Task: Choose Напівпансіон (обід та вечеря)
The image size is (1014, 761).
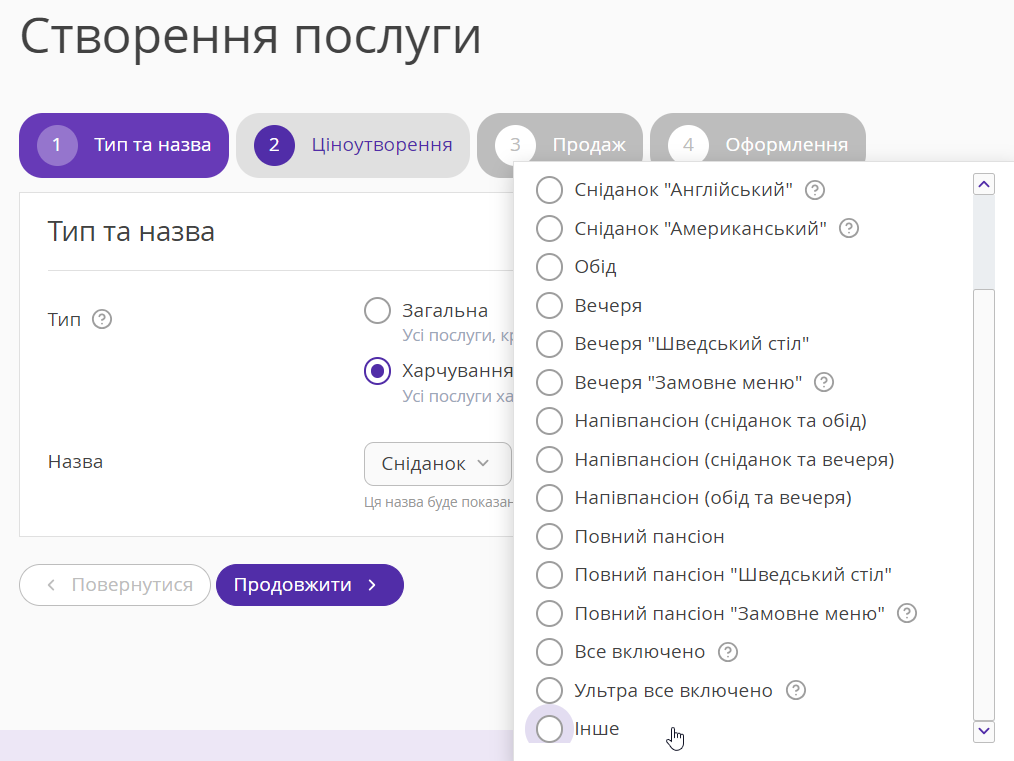Action: (549, 498)
